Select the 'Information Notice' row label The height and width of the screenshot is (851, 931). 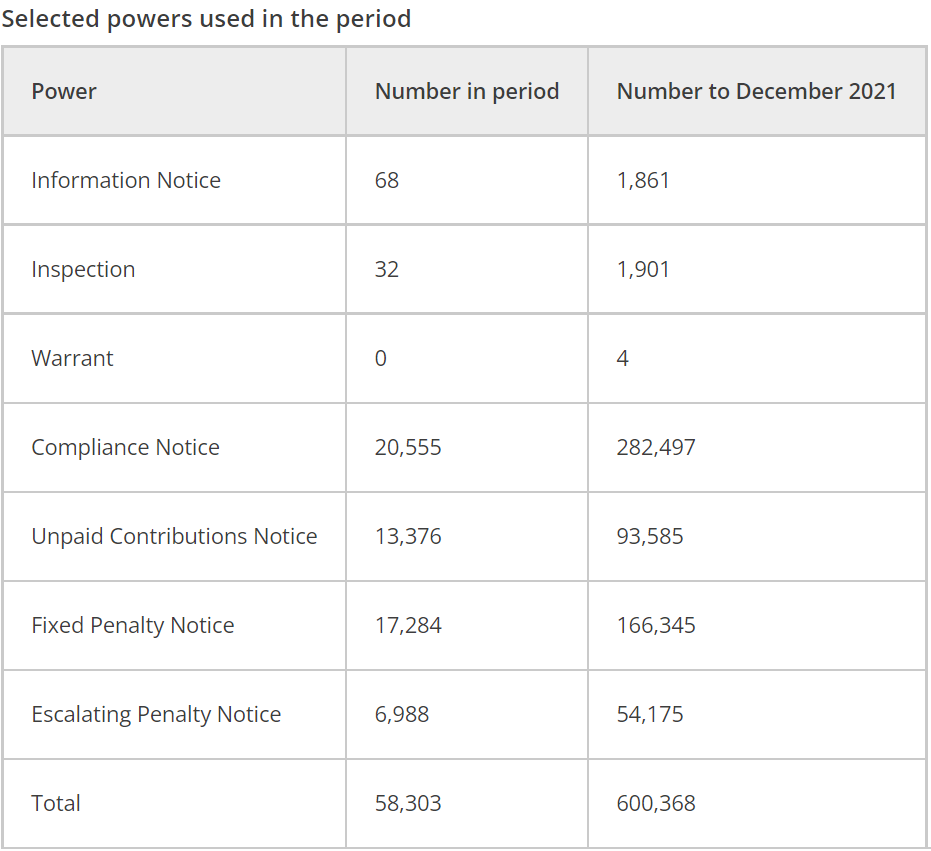(126, 180)
